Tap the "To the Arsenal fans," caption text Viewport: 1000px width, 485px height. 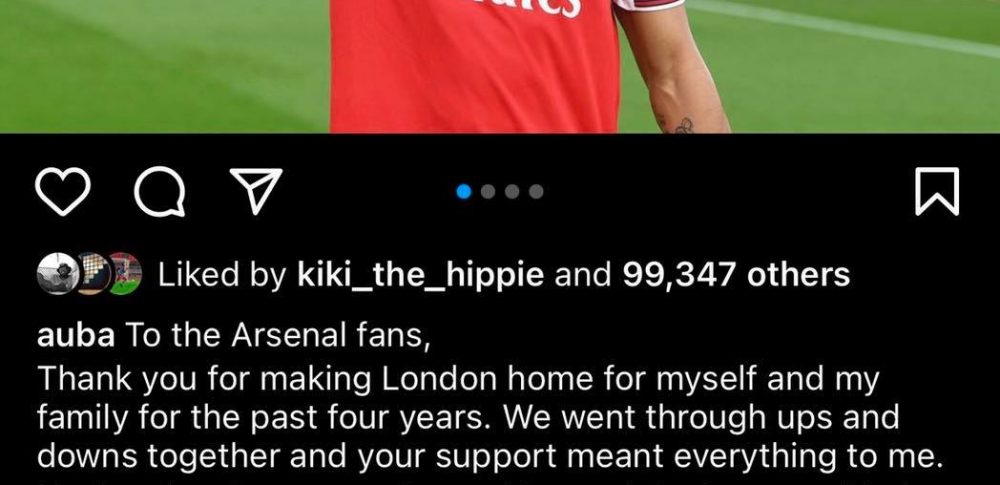pos(277,336)
